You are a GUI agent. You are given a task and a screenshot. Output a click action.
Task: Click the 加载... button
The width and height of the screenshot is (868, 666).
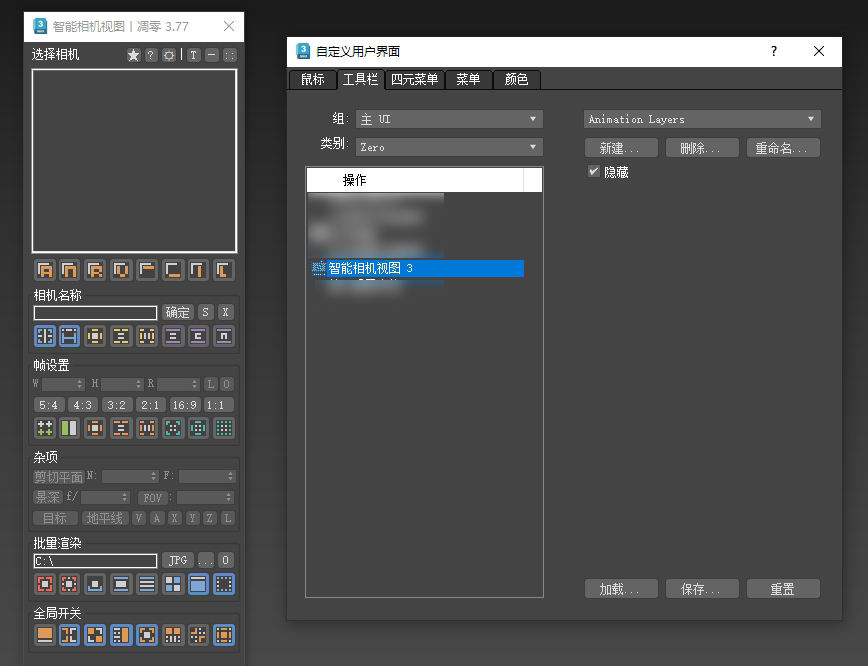[621, 589]
